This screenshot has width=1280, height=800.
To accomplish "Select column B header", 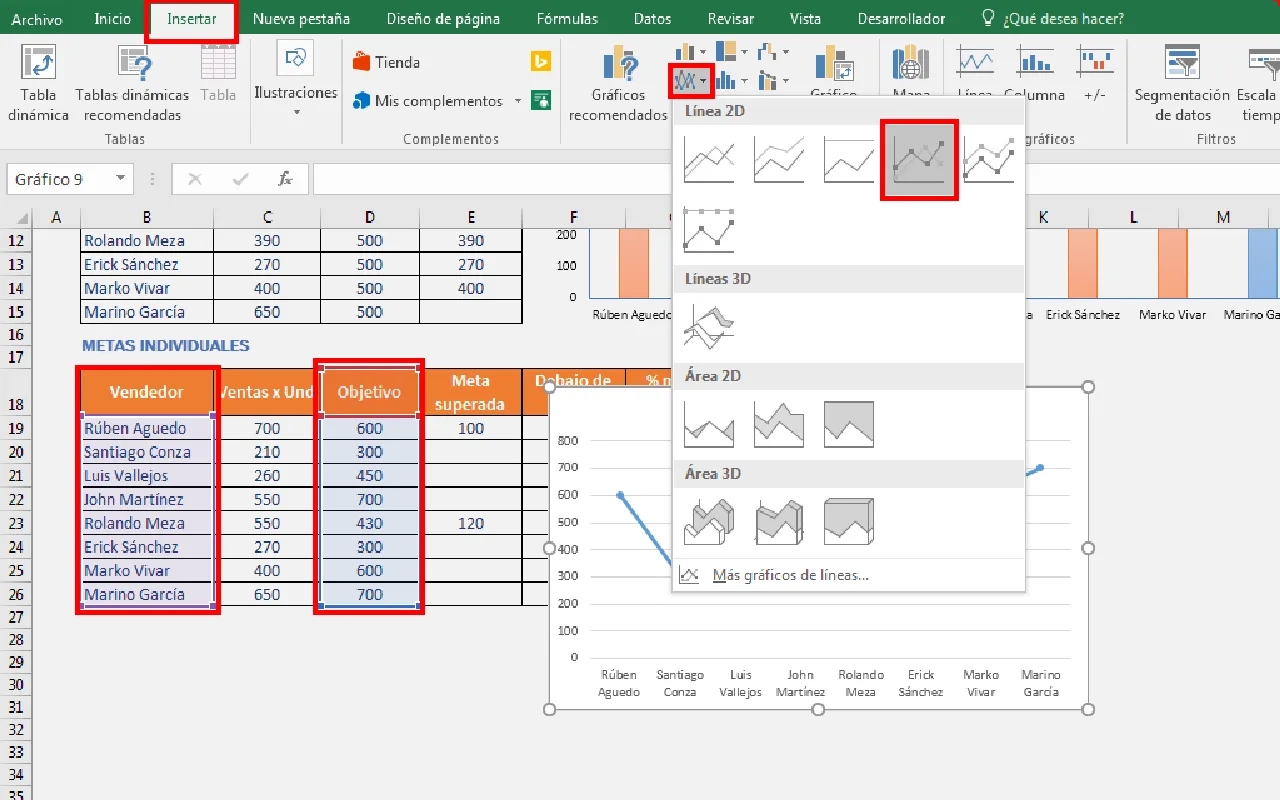I will pyautogui.click(x=147, y=217).
